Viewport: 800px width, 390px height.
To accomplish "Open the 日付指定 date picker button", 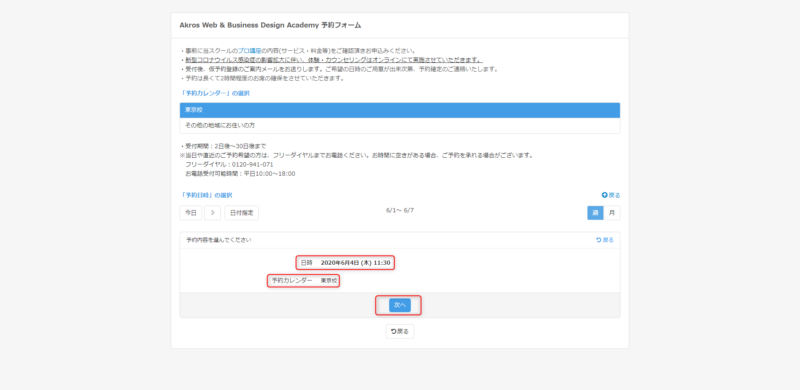I will tap(241, 213).
